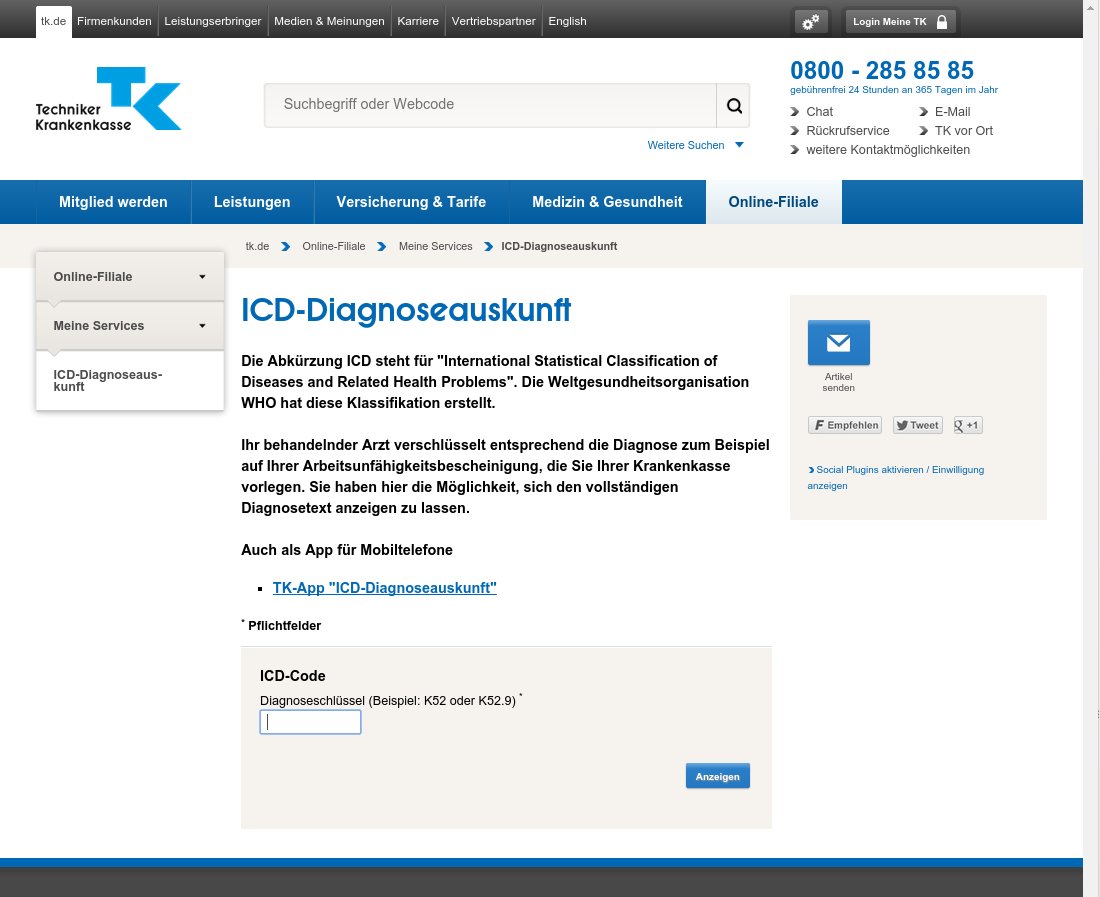Image resolution: width=1100 pixels, height=897 pixels.
Task: Open the Mitglied werden main menu
Action: click(x=113, y=202)
